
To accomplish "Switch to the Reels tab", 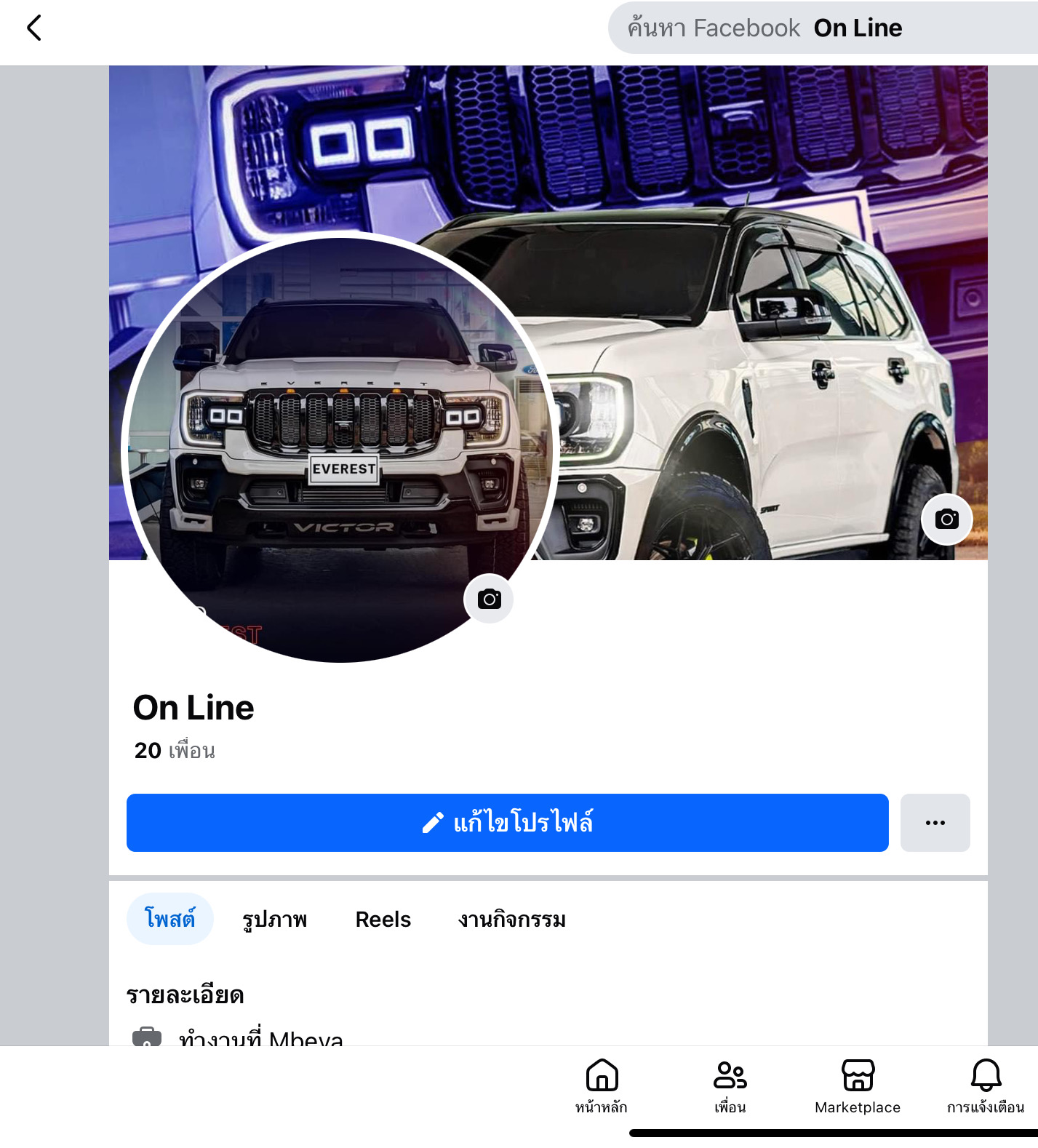I will pyautogui.click(x=383, y=919).
